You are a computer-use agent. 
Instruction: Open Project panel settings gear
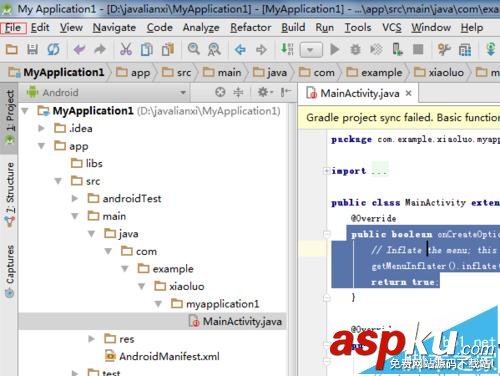point(265,92)
